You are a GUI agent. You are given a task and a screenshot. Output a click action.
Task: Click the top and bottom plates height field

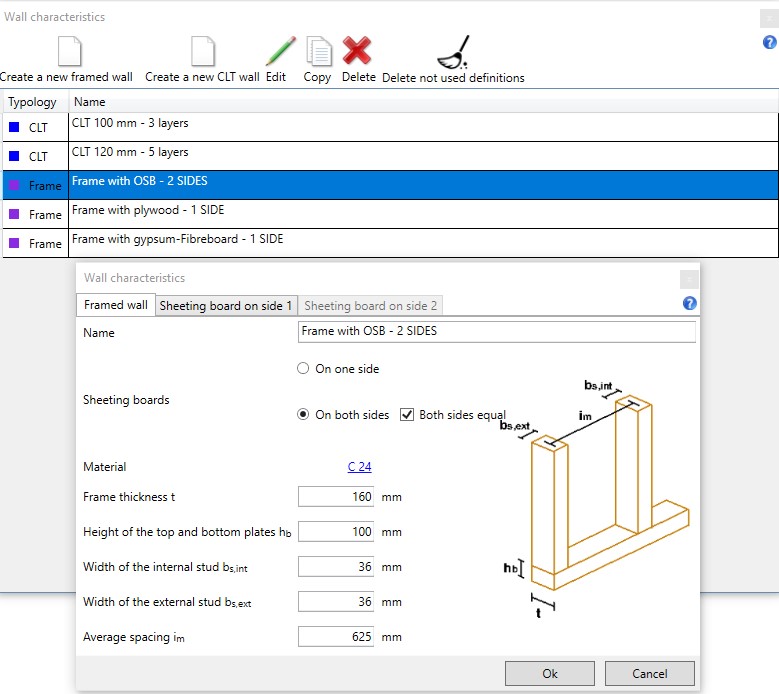tap(336, 532)
